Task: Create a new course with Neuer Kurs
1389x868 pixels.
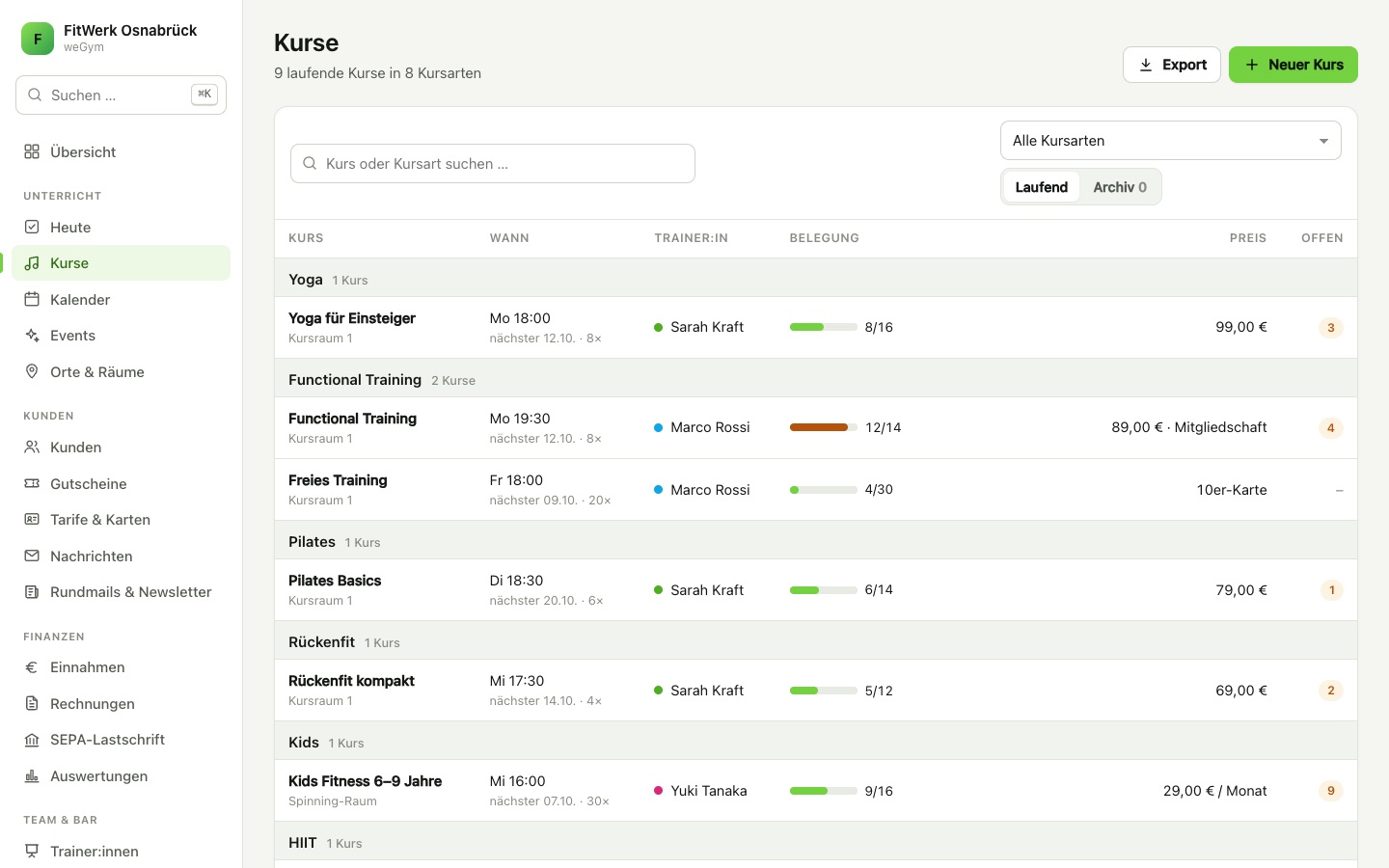Action: point(1294,65)
